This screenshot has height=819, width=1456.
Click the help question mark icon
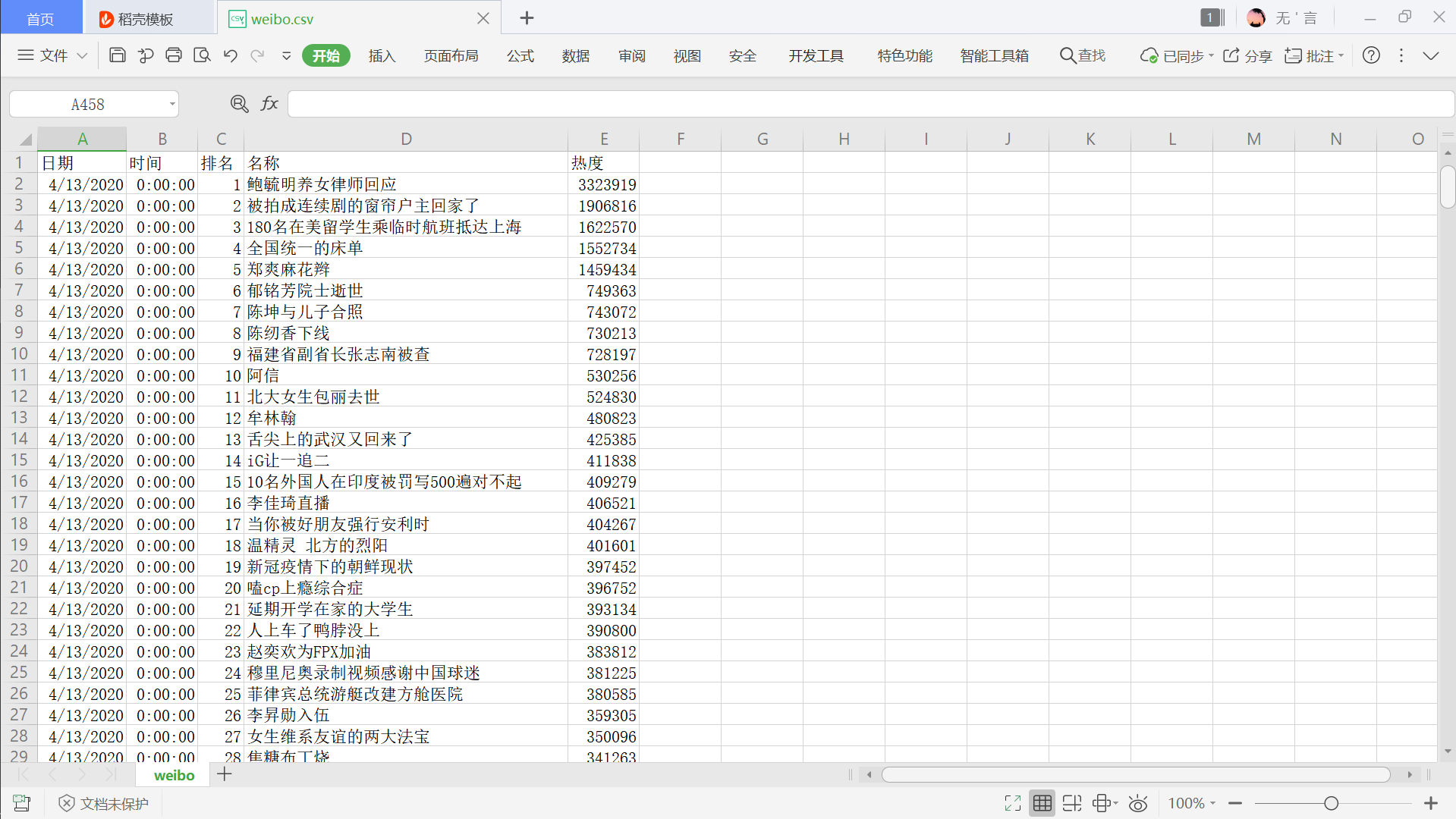click(x=1371, y=55)
